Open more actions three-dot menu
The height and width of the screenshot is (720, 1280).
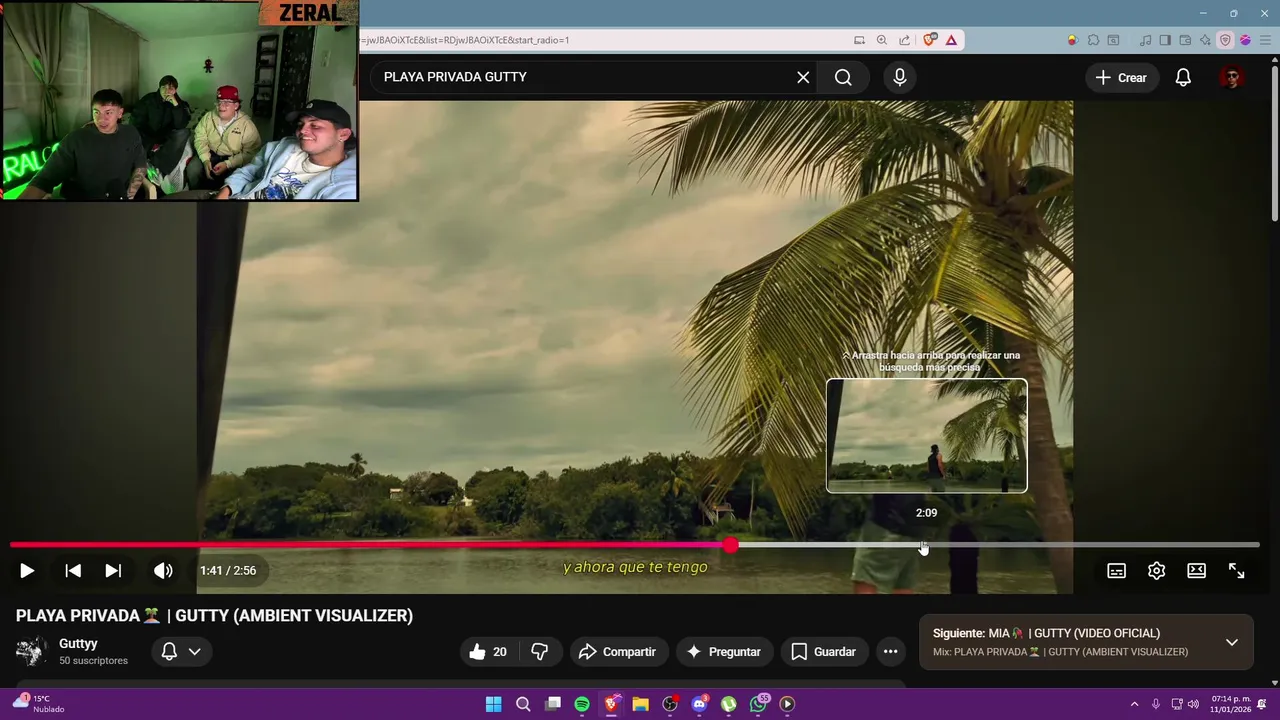coord(890,652)
